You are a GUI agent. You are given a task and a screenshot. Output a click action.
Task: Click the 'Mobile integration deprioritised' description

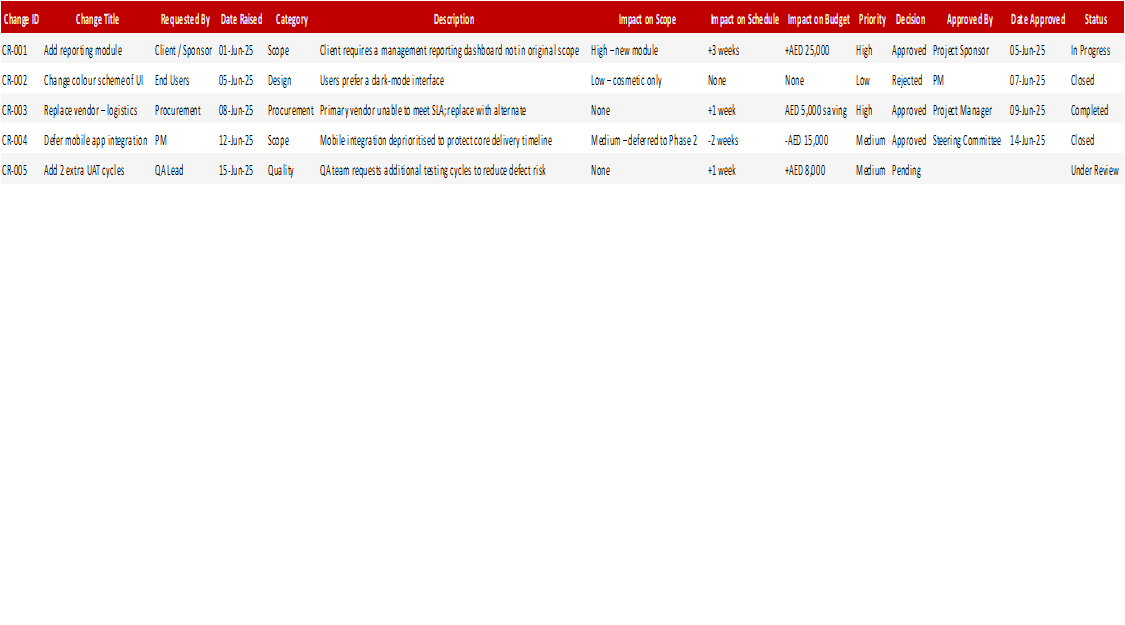tap(436, 141)
